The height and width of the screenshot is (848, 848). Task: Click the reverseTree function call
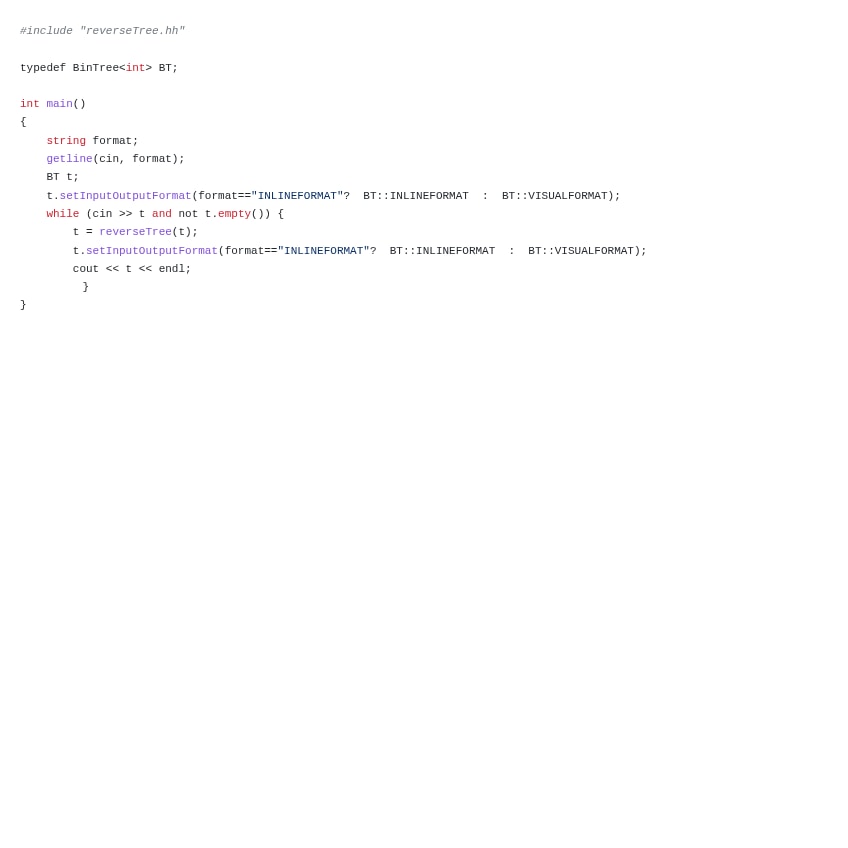[135, 231]
